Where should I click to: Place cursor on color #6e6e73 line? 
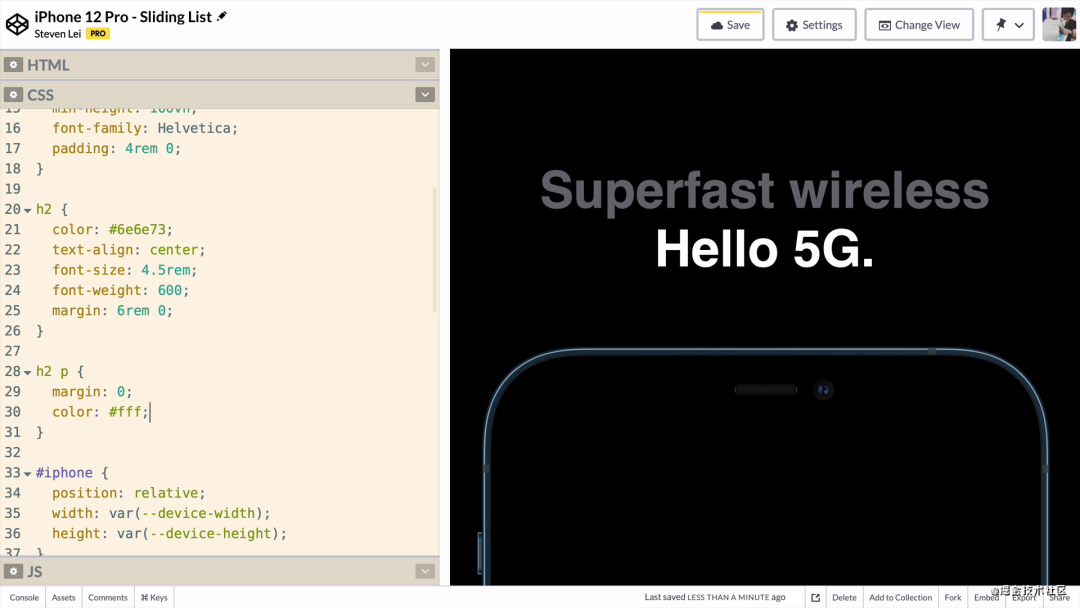pyautogui.click(x=112, y=229)
